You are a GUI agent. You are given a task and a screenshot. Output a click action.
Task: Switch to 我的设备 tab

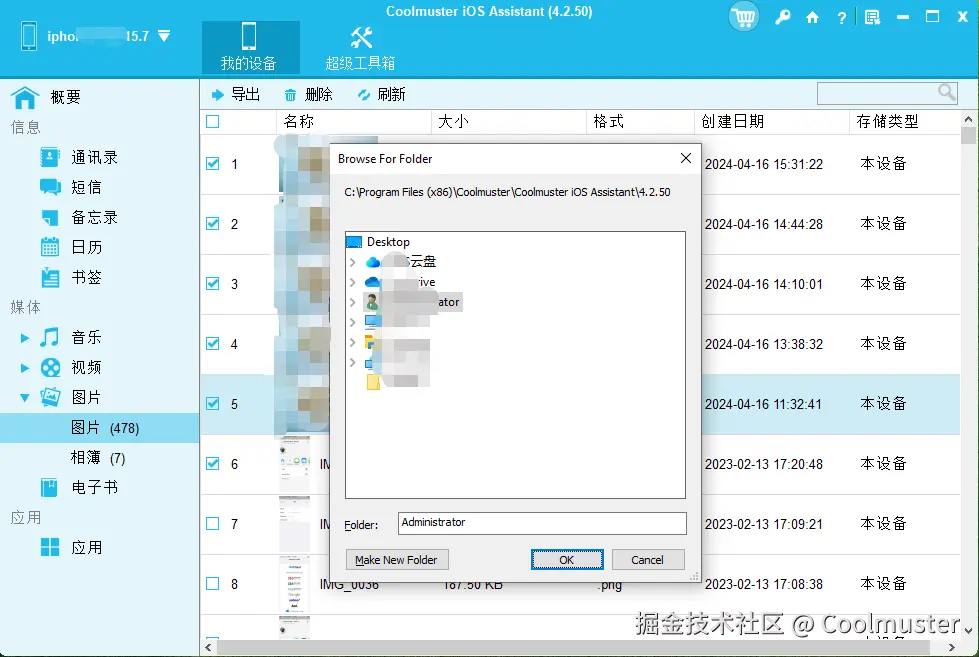249,47
